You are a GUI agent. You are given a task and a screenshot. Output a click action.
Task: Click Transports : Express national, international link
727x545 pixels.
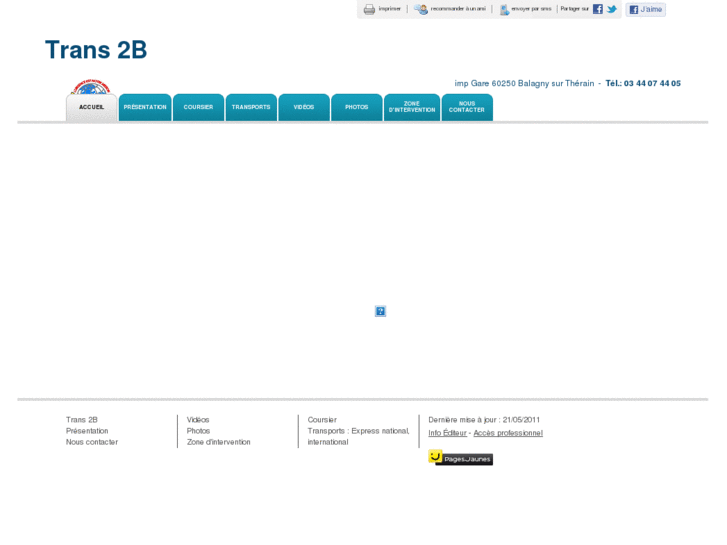[358, 436]
